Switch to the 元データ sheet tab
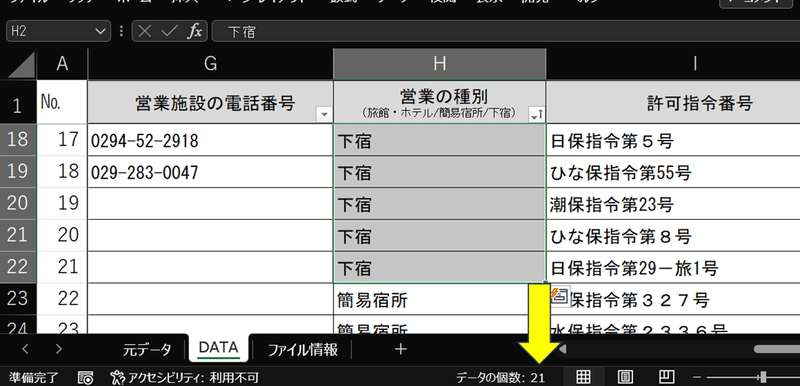Viewport: 800px width, 386px height. (147, 350)
